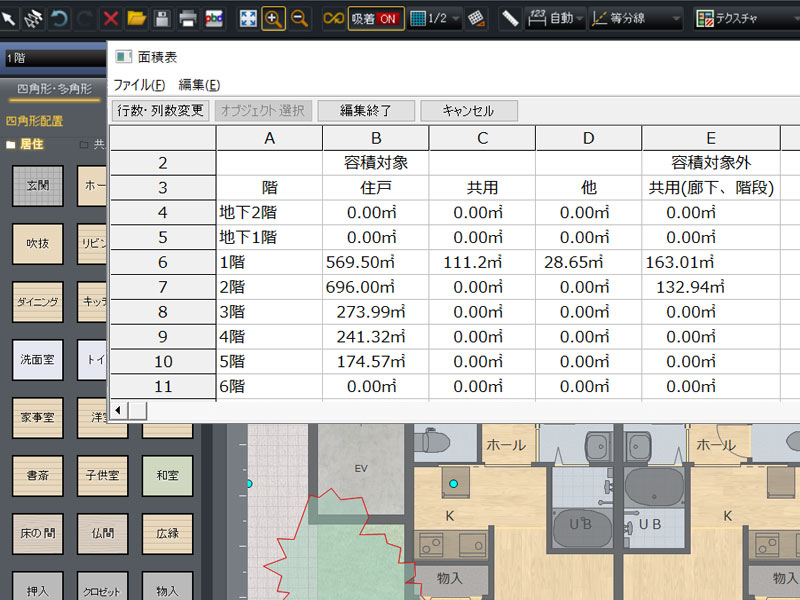Click the 編集終了 button
The width and height of the screenshot is (800, 600).
[x=365, y=111]
